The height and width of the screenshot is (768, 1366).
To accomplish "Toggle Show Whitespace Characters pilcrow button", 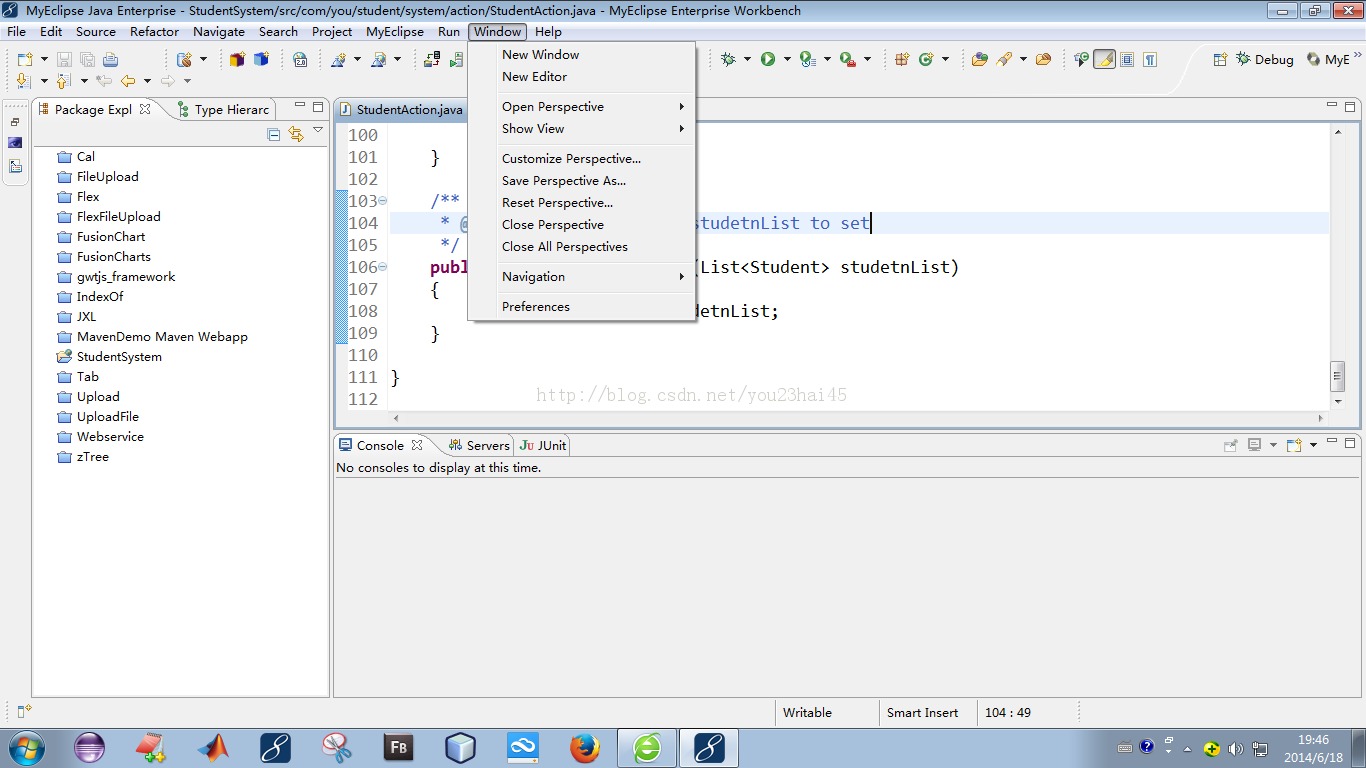I will coord(1150,60).
